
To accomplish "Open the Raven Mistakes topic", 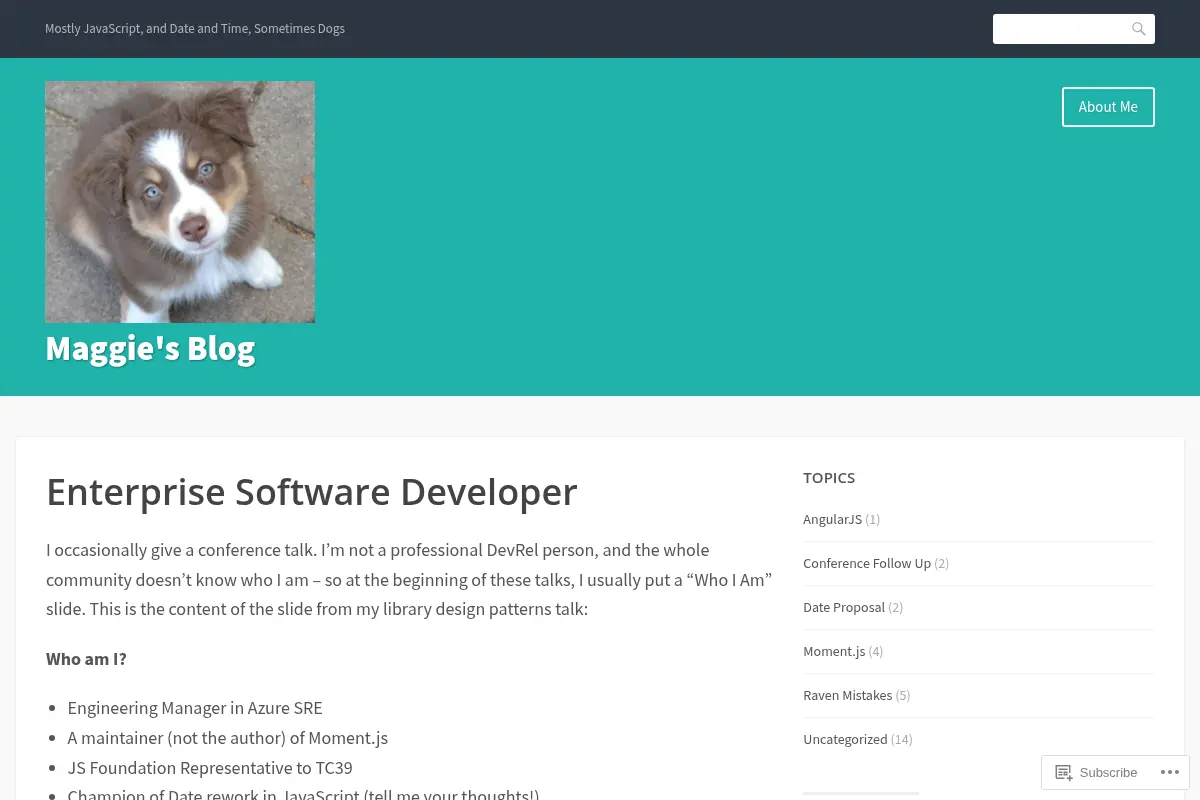I will [848, 695].
